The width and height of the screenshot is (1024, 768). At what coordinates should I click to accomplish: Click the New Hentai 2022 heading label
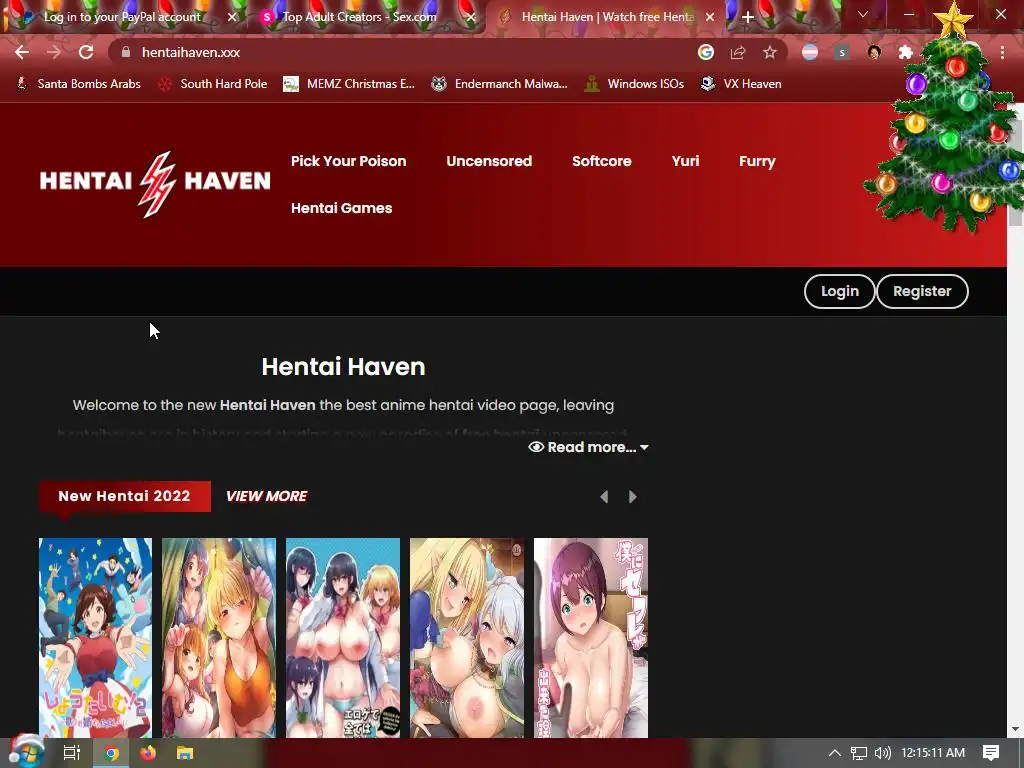(125, 496)
